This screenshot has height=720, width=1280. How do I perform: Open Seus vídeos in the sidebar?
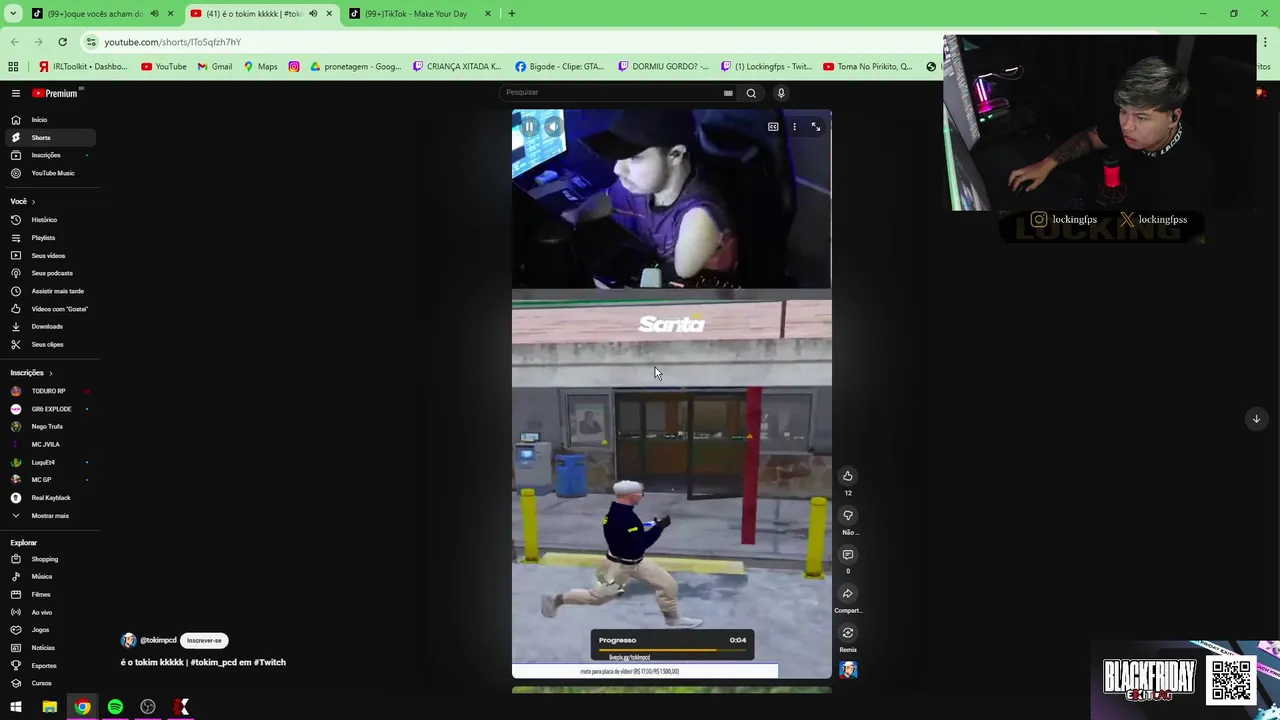pyautogui.click(x=48, y=256)
